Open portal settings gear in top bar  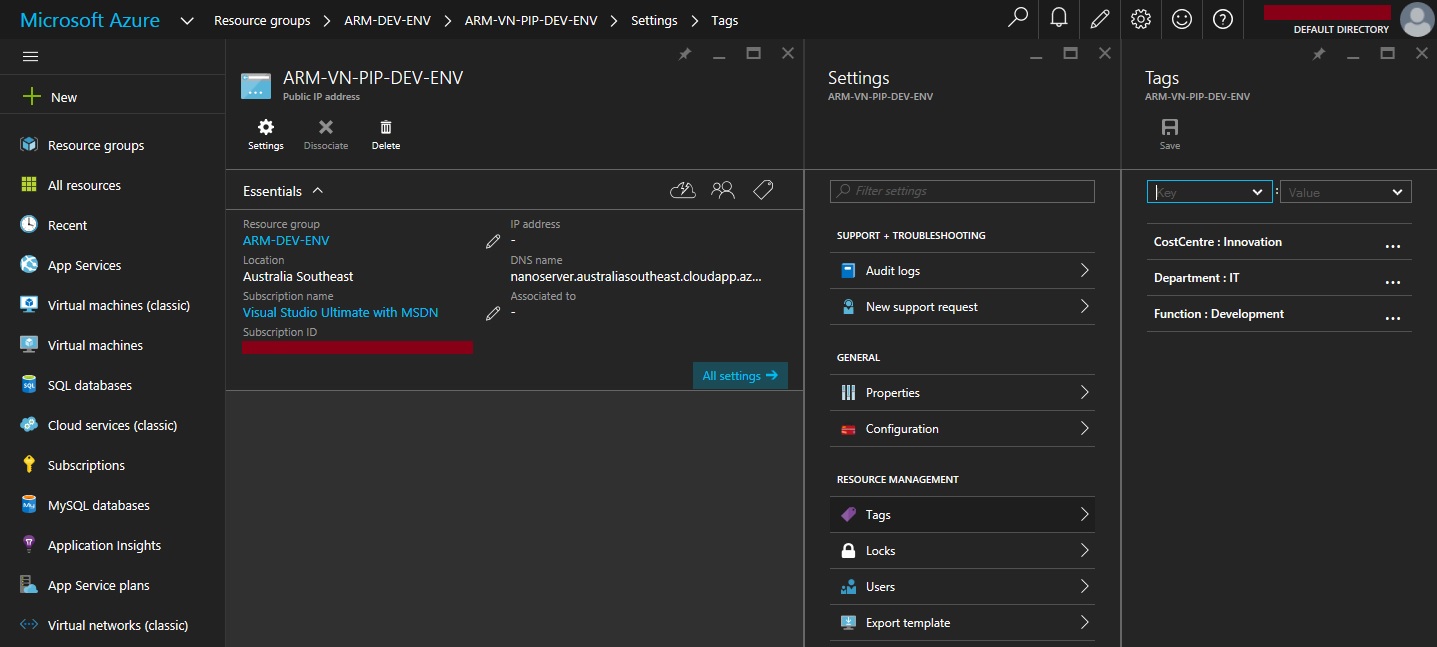pyautogui.click(x=1141, y=19)
